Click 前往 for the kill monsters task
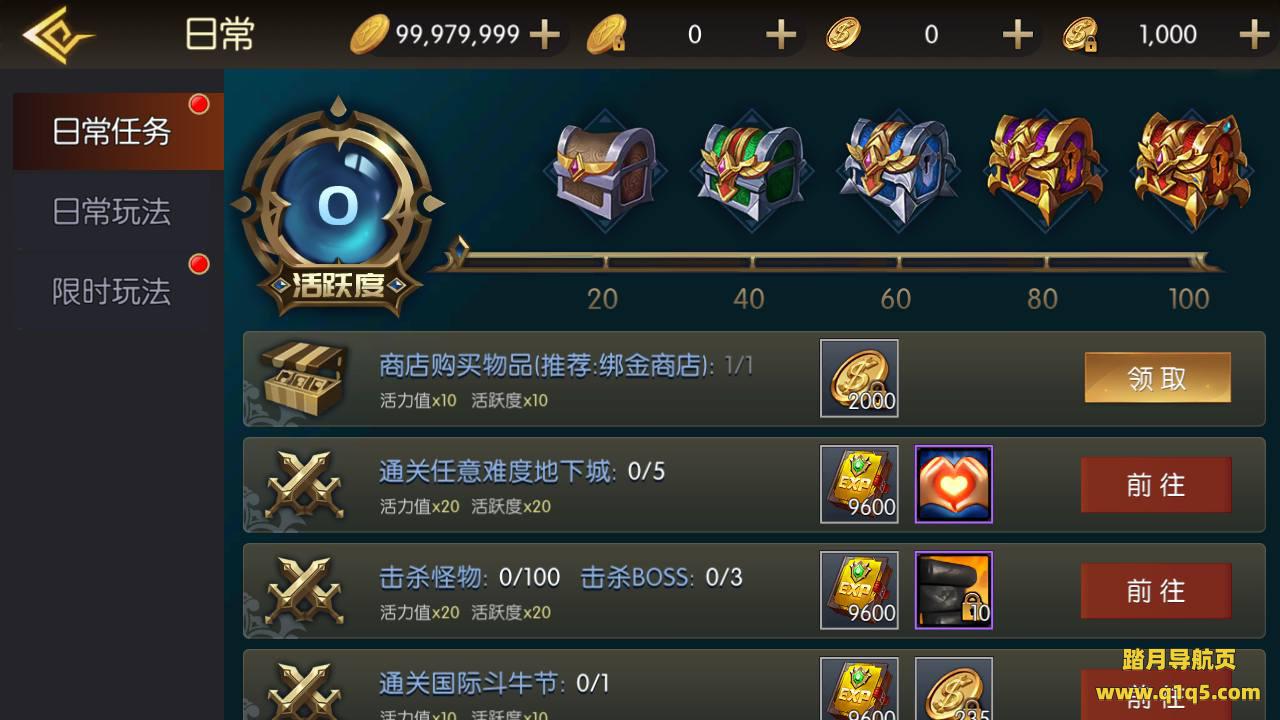The width and height of the screenshot is (1280, 720). click(1156, 591)
